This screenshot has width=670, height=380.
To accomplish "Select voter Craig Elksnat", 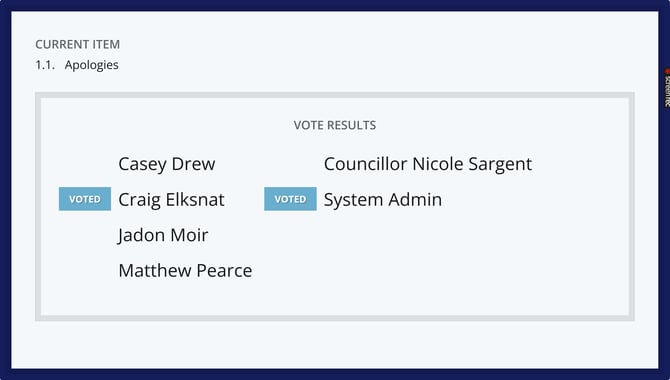I will (171, 200).
